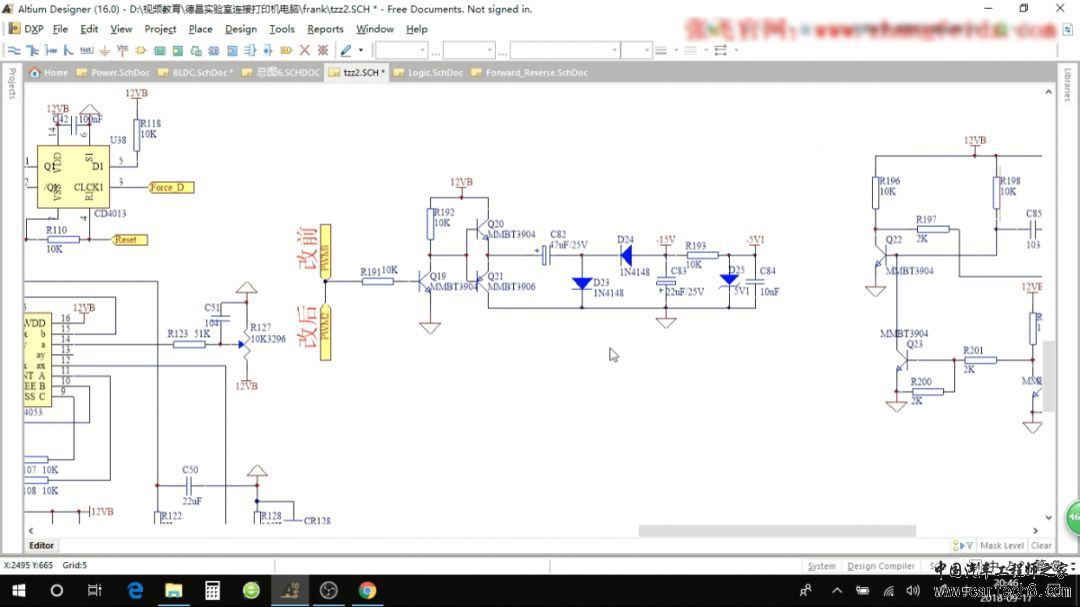Open the highlight pen color dropdown arrow
The width and height of the screenshot is (1080, 607).
[x=361, y=50]
